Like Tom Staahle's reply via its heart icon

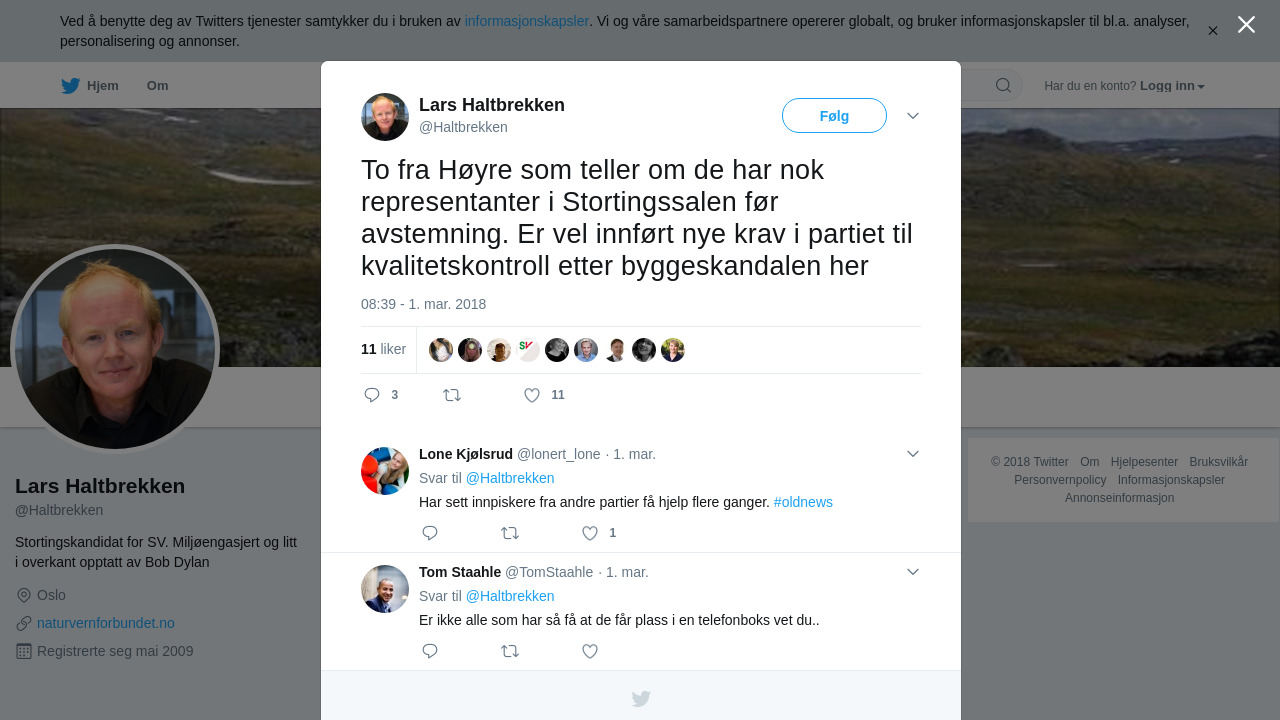[590, 651]
